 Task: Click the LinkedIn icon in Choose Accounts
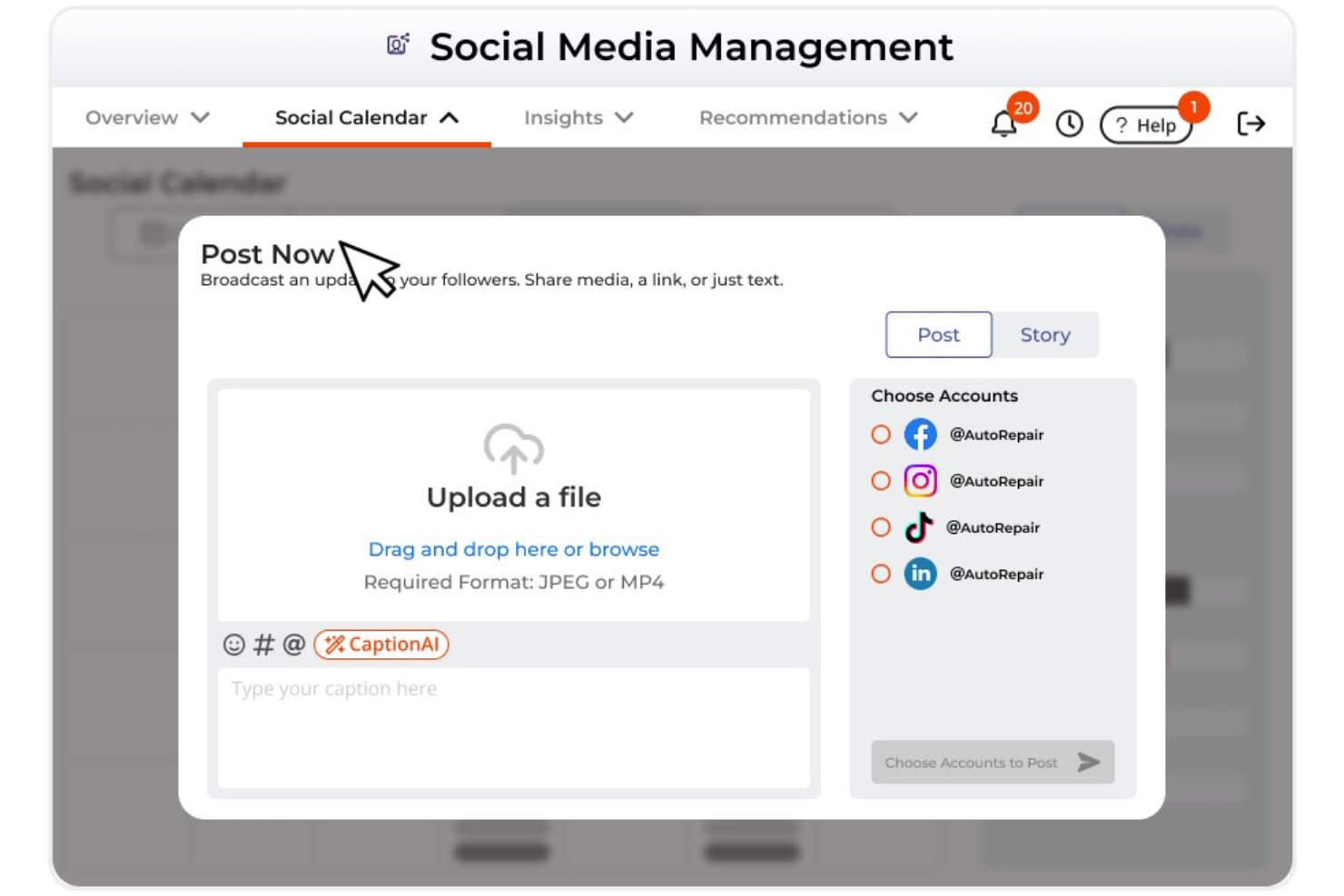coord(920,574)
